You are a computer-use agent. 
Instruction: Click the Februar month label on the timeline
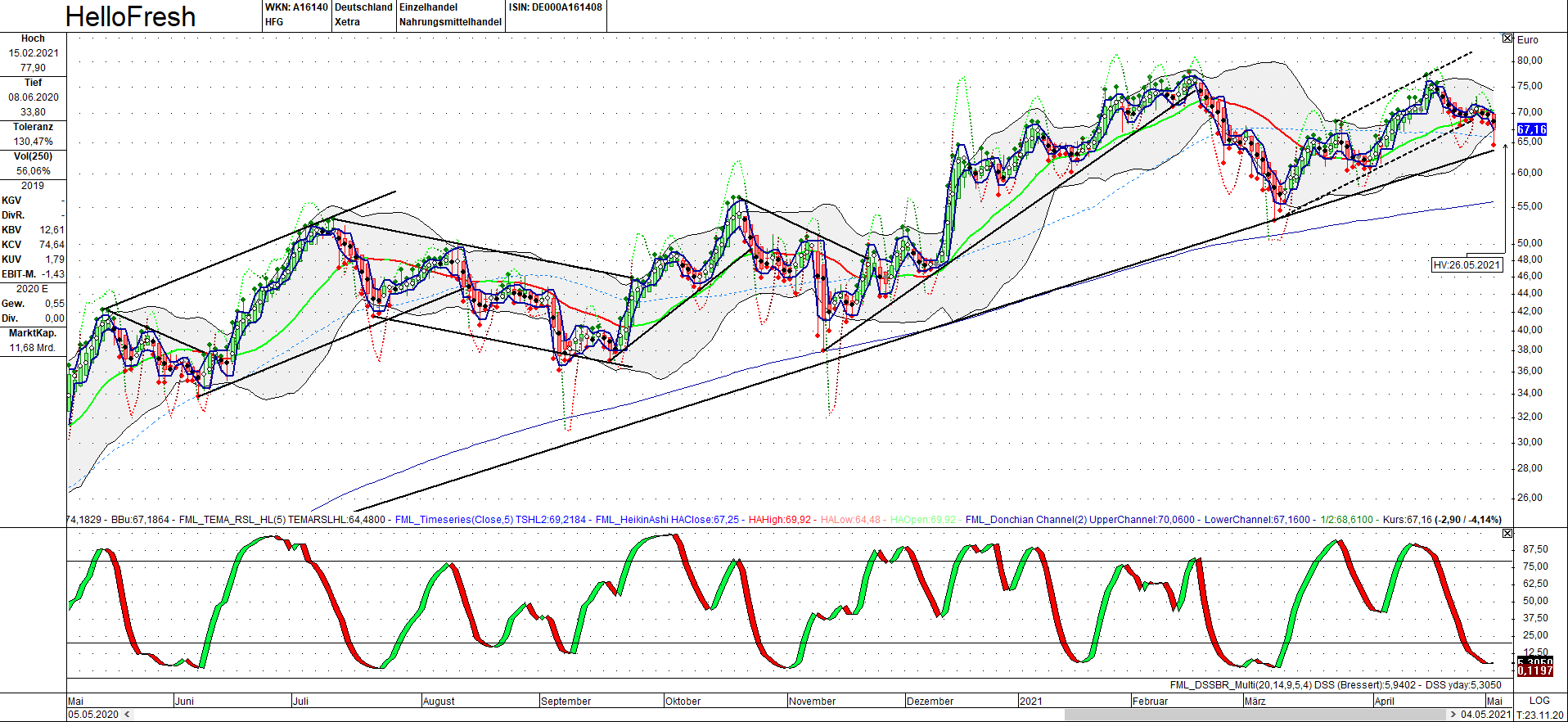coord(1151,702)
